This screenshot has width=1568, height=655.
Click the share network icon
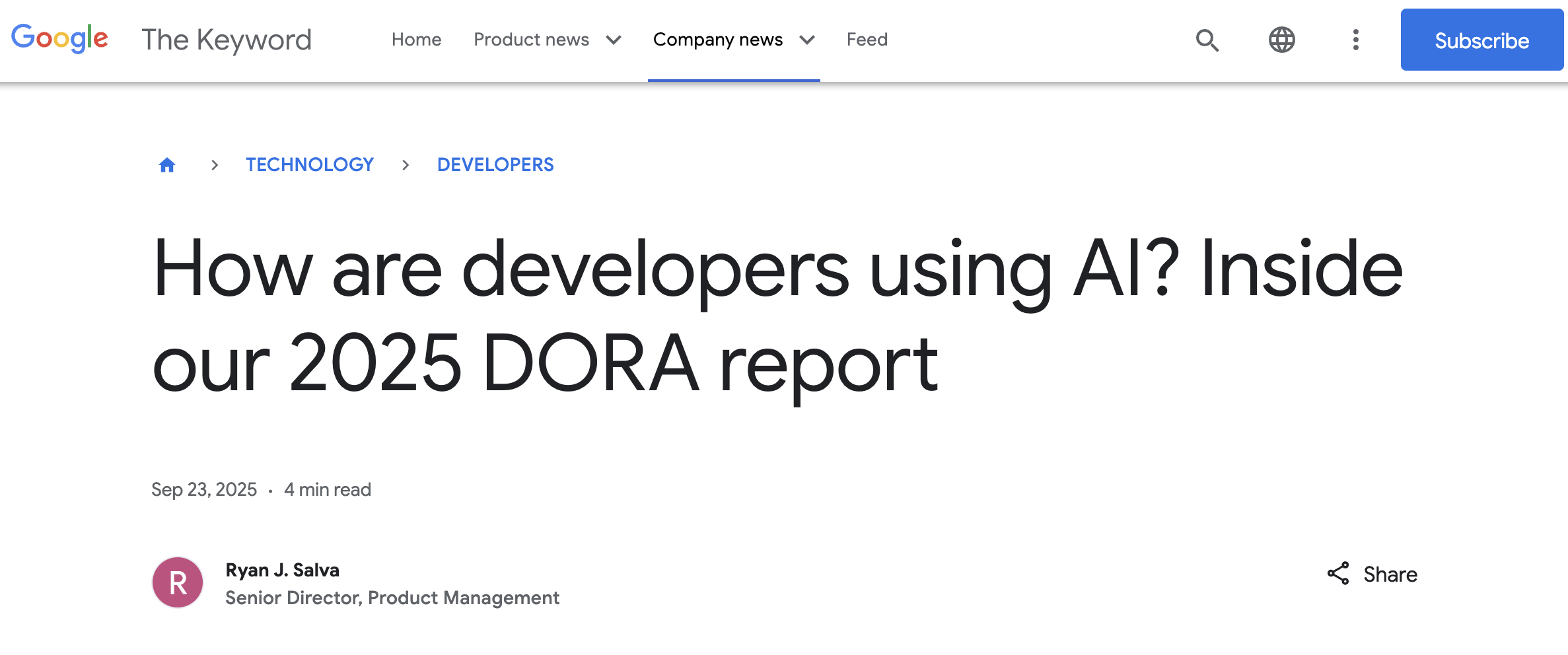(1338, 574)
